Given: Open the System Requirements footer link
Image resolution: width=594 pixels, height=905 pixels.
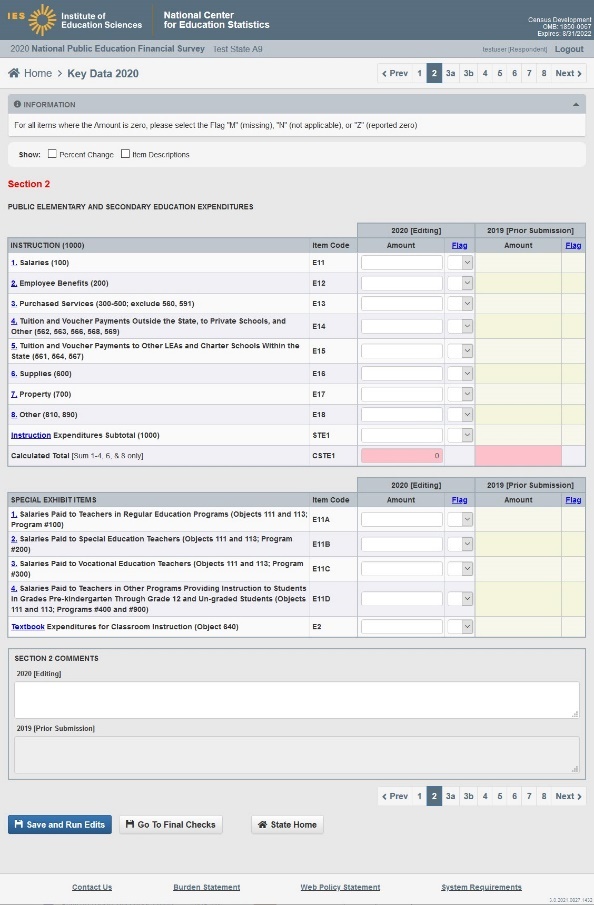Looking at the screenshot, I should pyautogui.click(x=481, y=887).
